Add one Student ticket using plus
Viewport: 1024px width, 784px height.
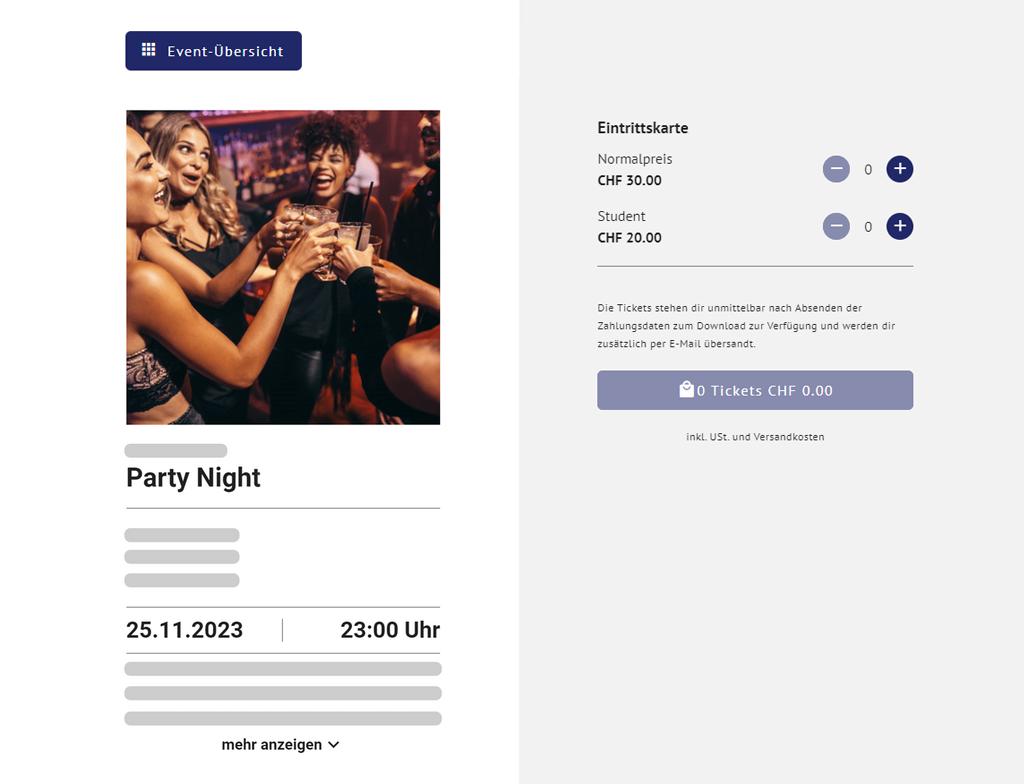tap(900, 227)
